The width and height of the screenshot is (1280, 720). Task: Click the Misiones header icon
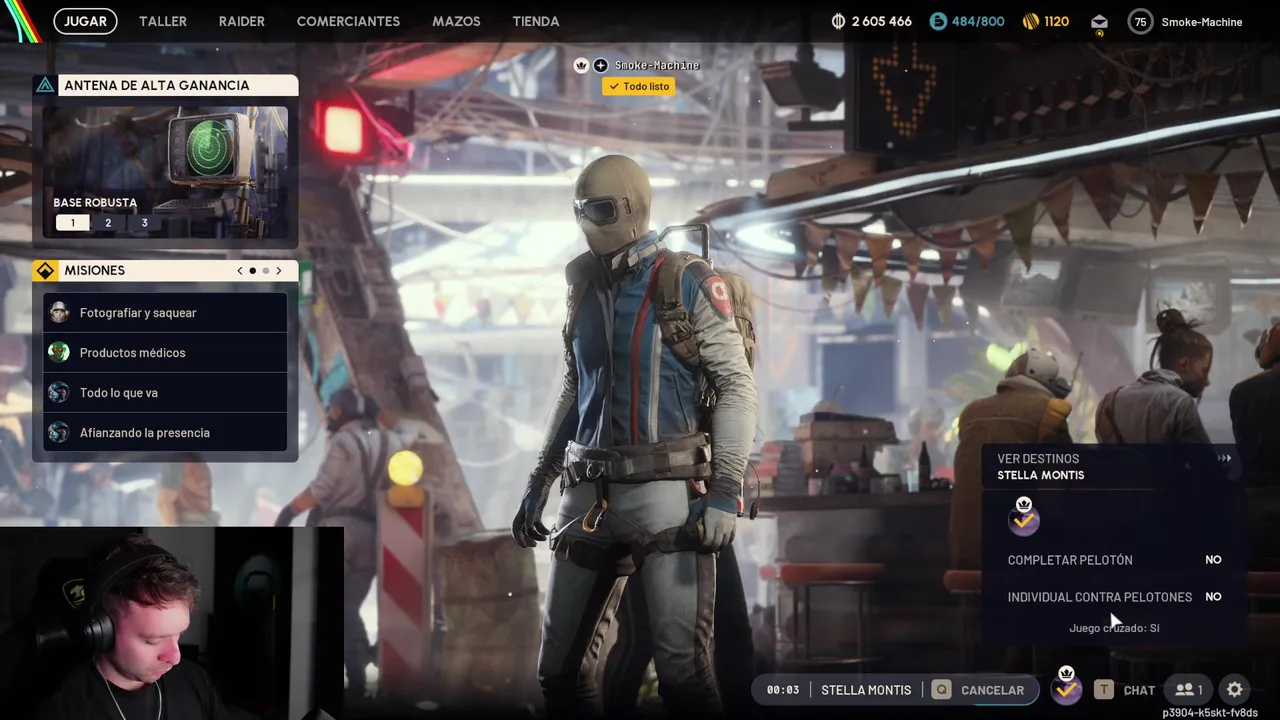pyautogui.click(x=45, y=271)
